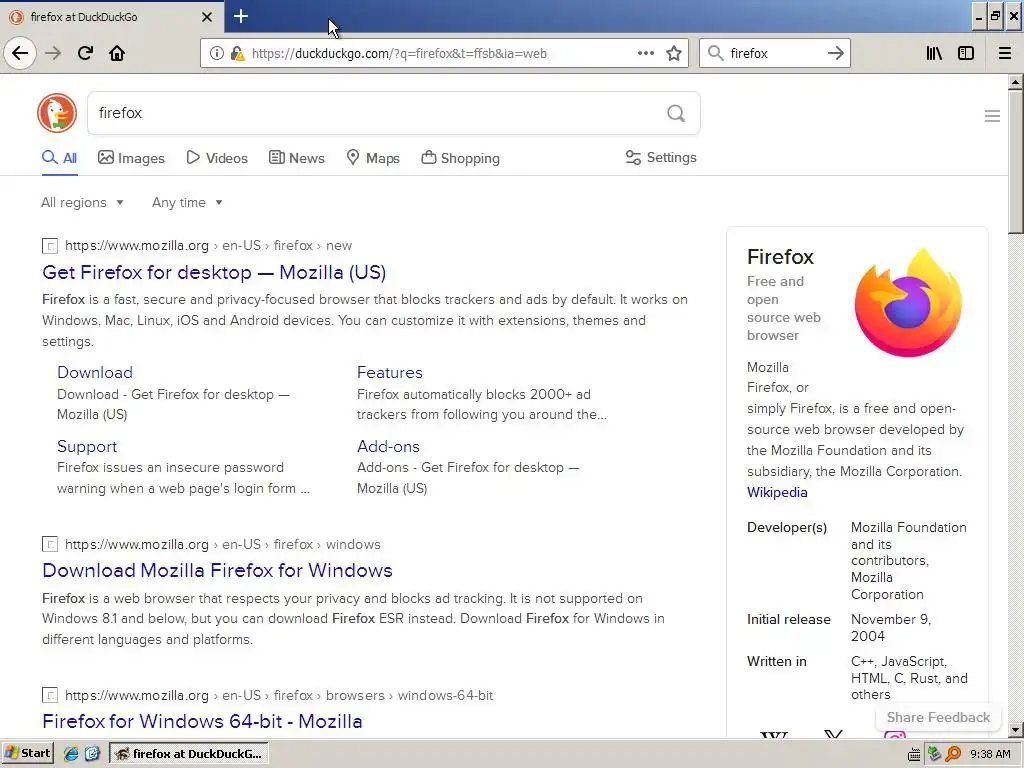Click the padlock warning icon in address bar
Image resolution: width=1024 pixels, height=768 pixels.
[x=237, y=54]
